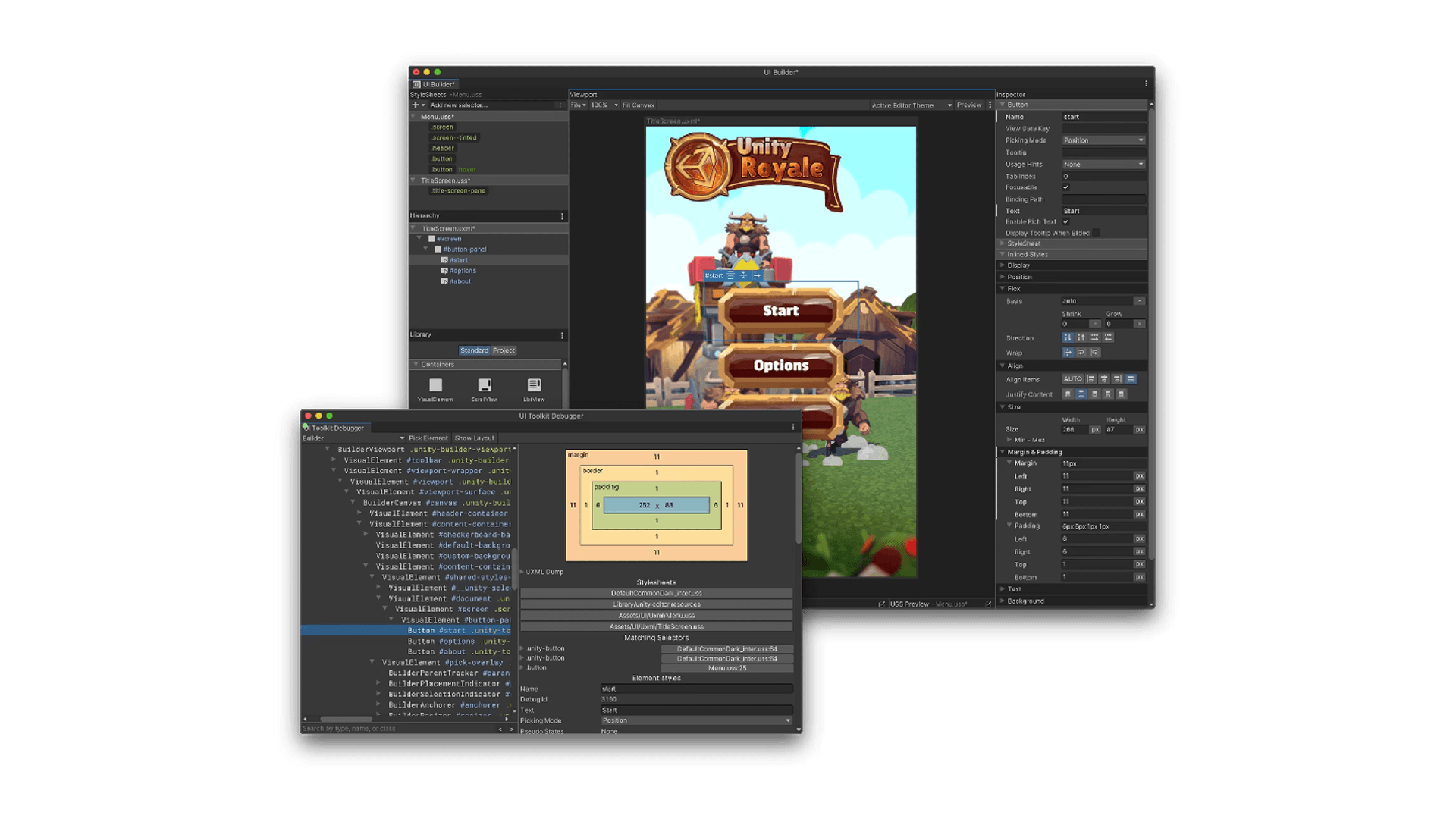This screenshot has height=819, width=1456.
Task: Open DefaultCommonDark_inter.uss stylesheet in debugger
Action: 657,594
